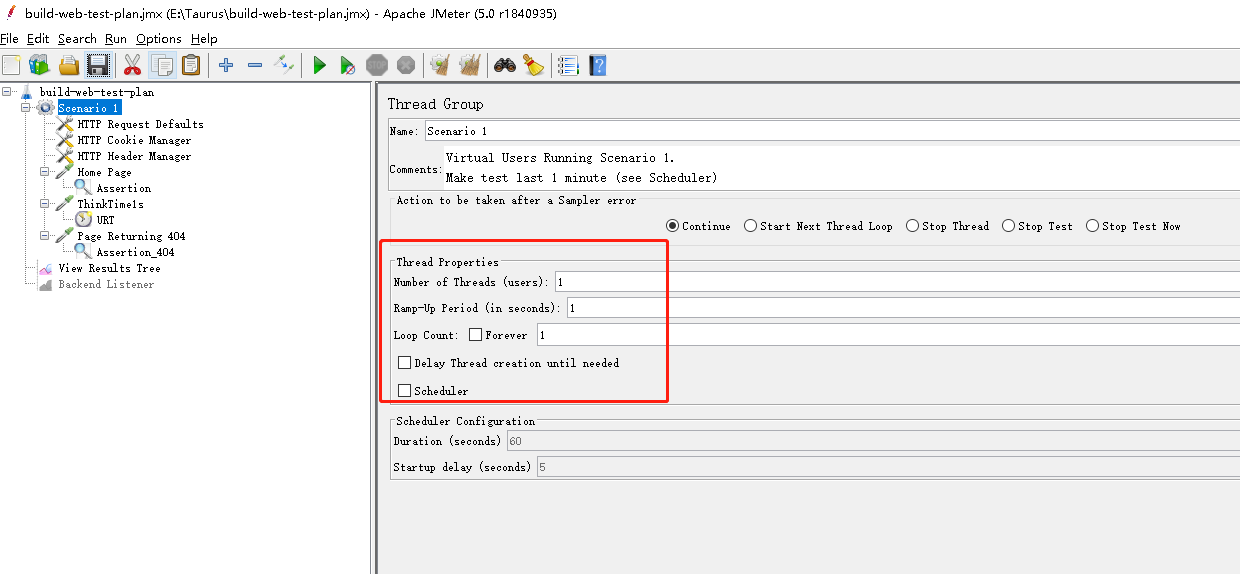Screen dimensions: 1240x574
Task: Click the gear icon beside Scenario 1
Action: tap(46, 108)
